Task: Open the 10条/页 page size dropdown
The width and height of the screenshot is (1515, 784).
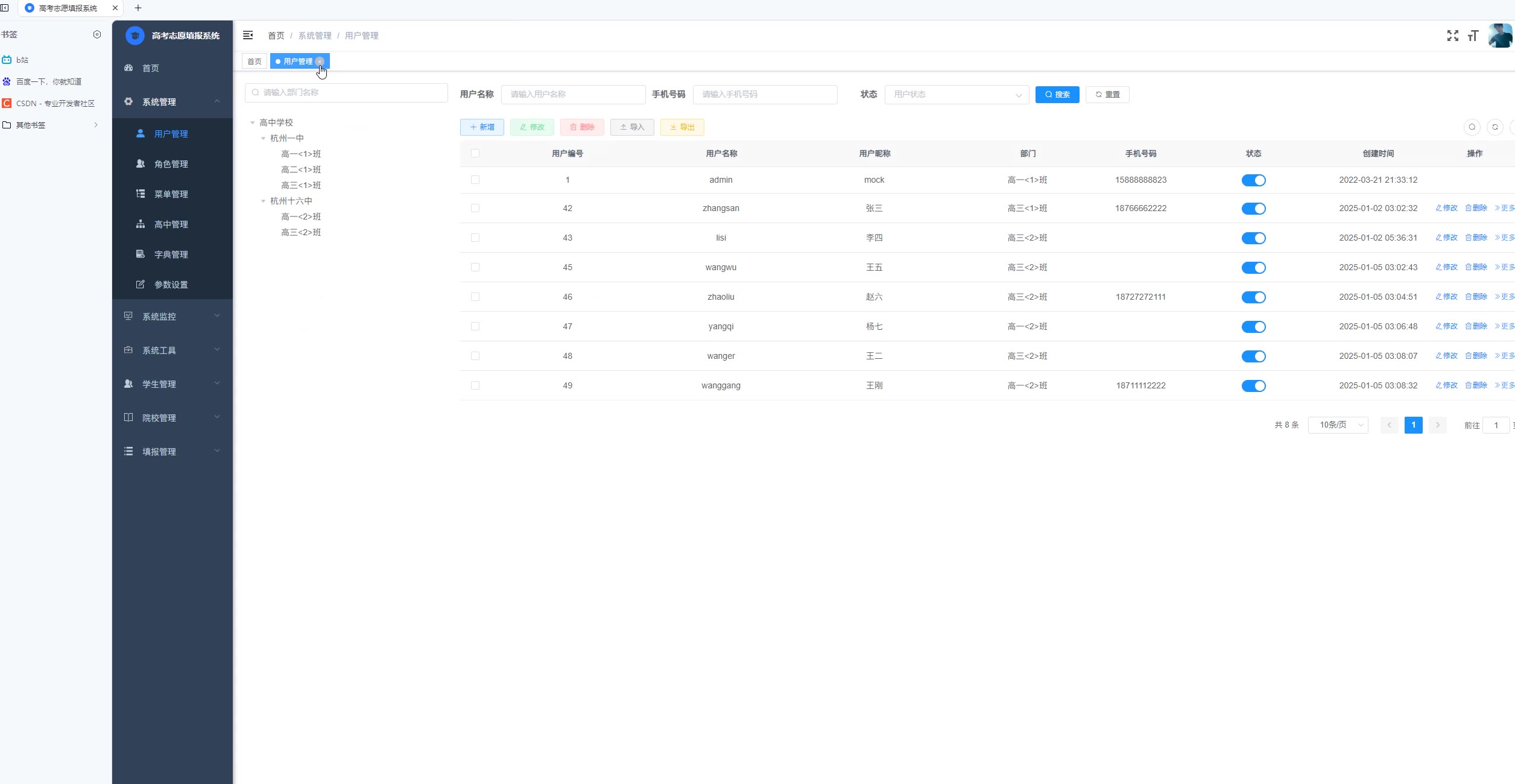Action: 1338,425
